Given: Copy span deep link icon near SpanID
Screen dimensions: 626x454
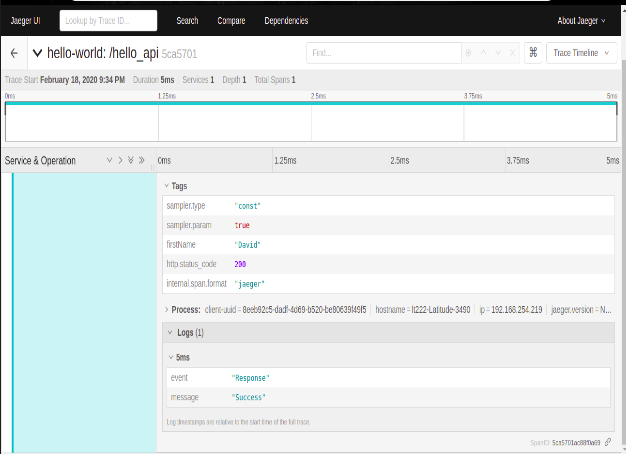Looking at the screenshot, I should pyautogui.click(x=608, y=442).
